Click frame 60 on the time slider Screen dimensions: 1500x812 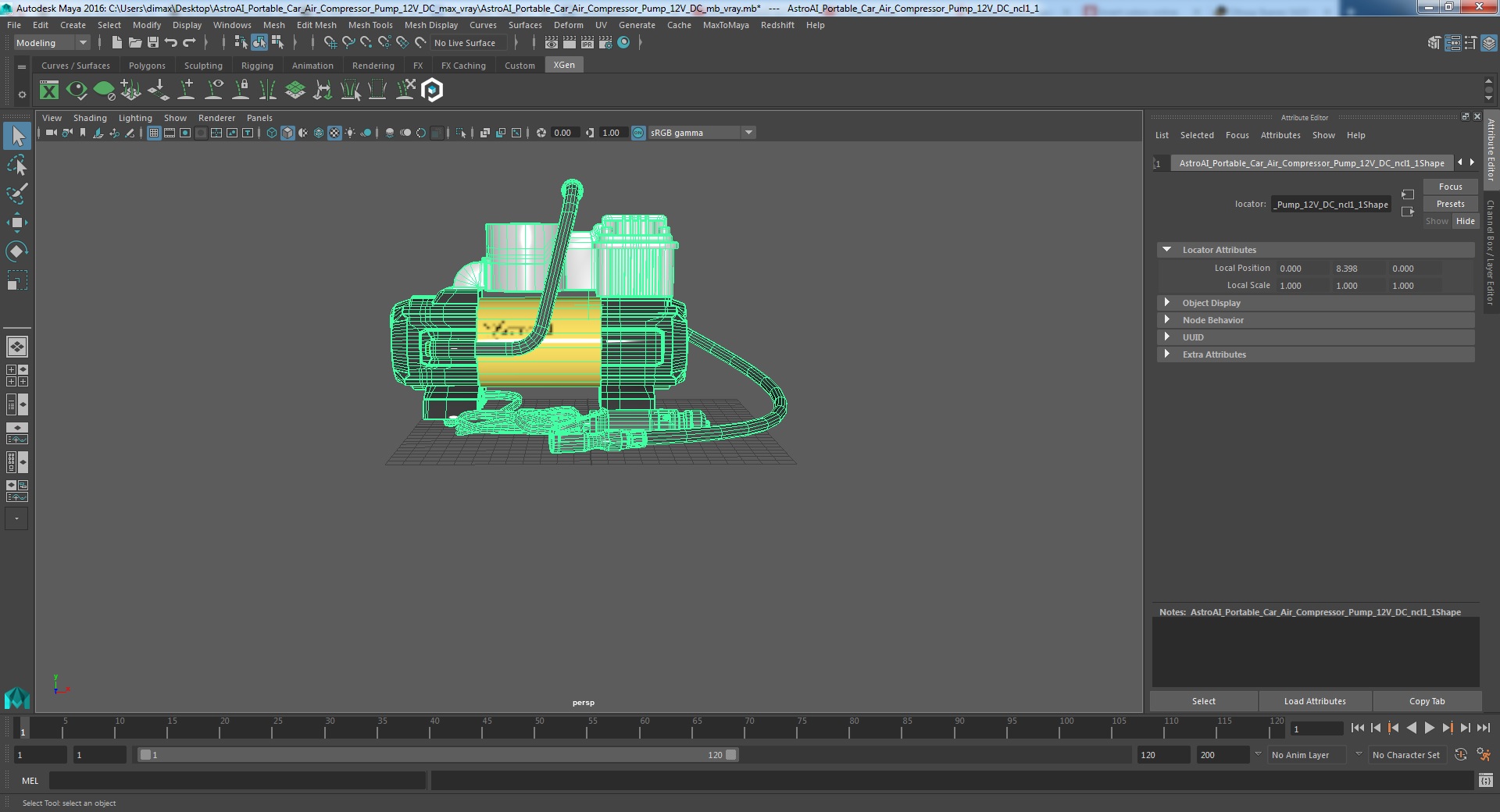[645, 729]
